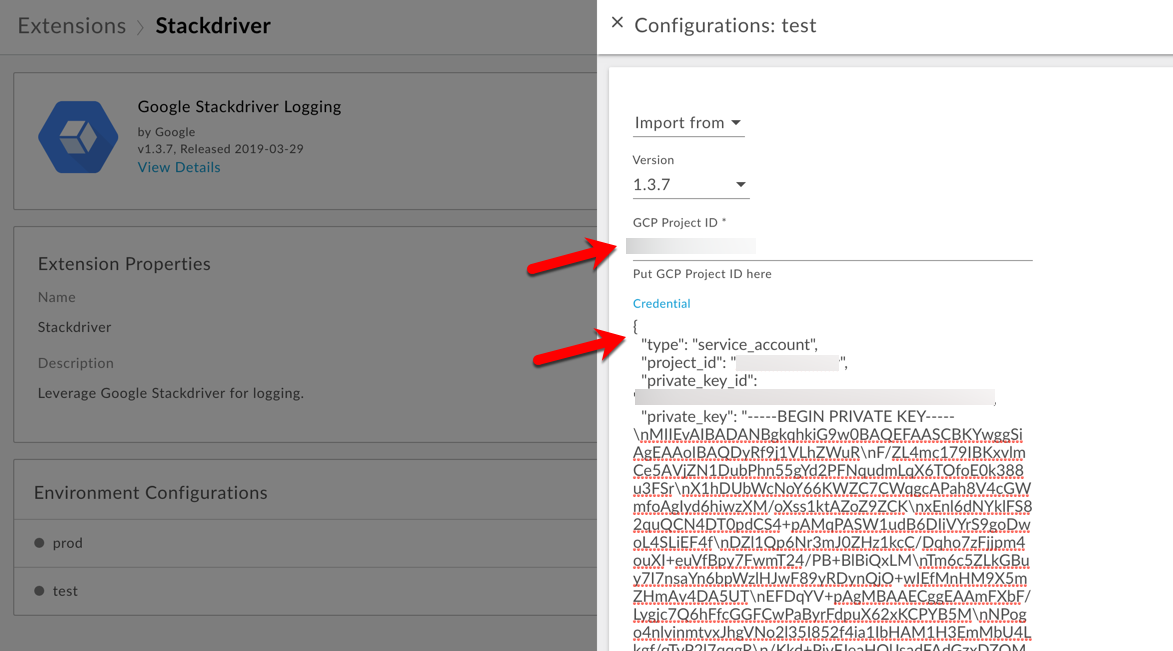Screen dimensions: 1173x651
Task: Click the Description property label
Action: coord(76,363)
